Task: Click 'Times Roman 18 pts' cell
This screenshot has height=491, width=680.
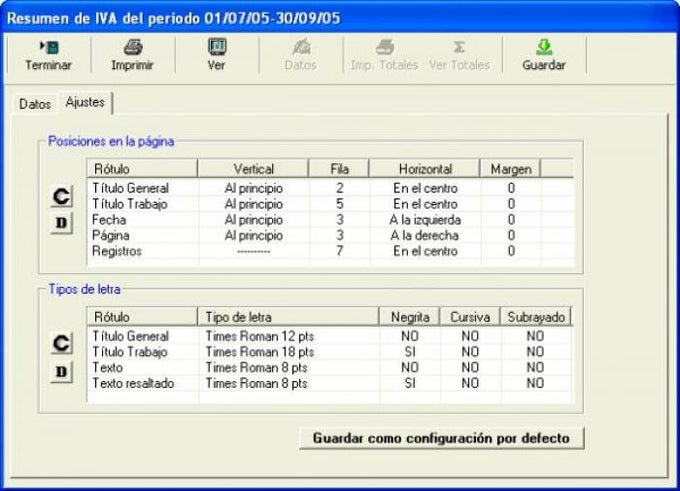Action: coord(259,352)
